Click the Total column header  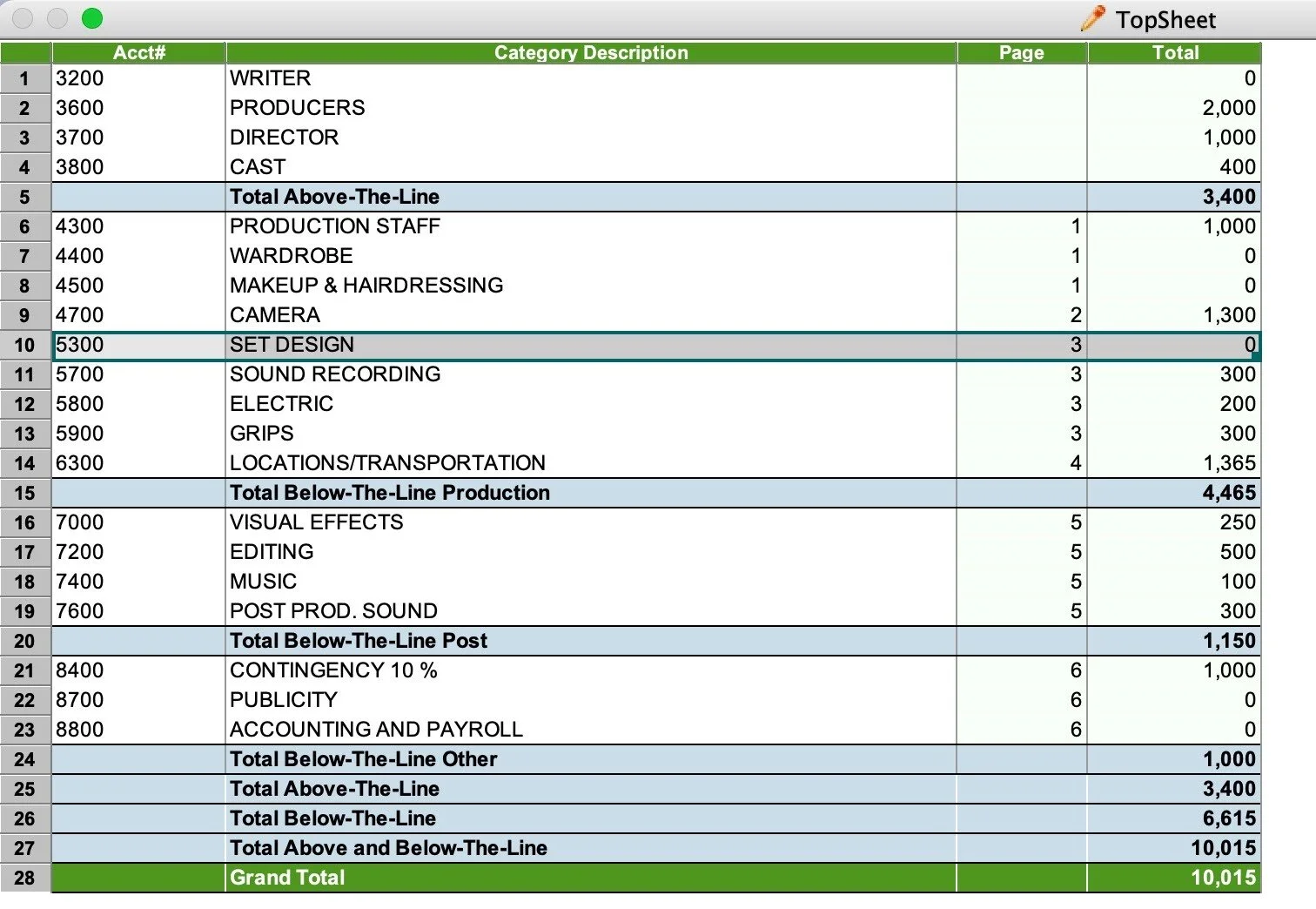coord(1174,53)
